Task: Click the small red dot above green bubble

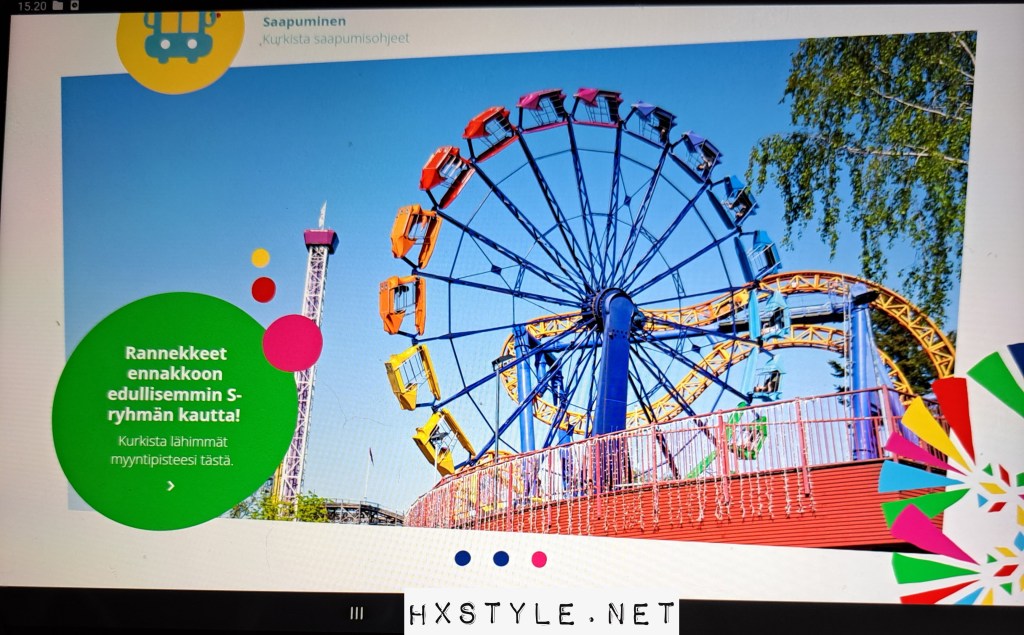Action: (263, 290)
